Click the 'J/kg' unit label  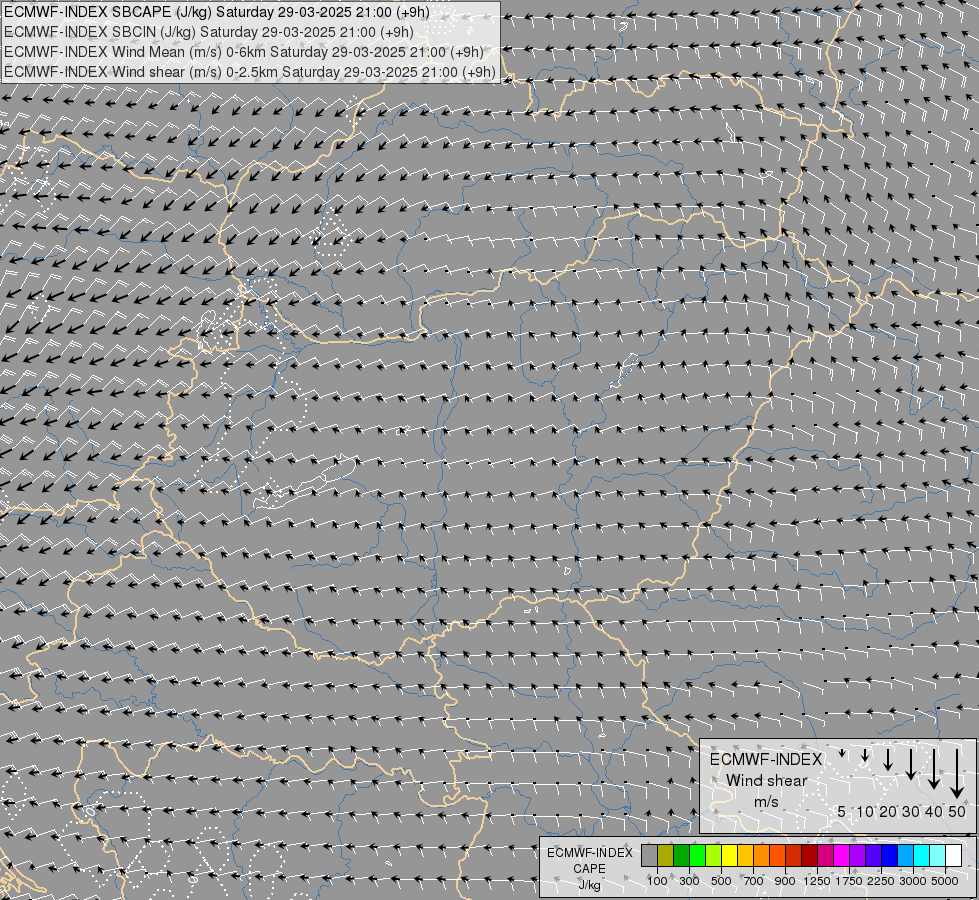(589, 886)
